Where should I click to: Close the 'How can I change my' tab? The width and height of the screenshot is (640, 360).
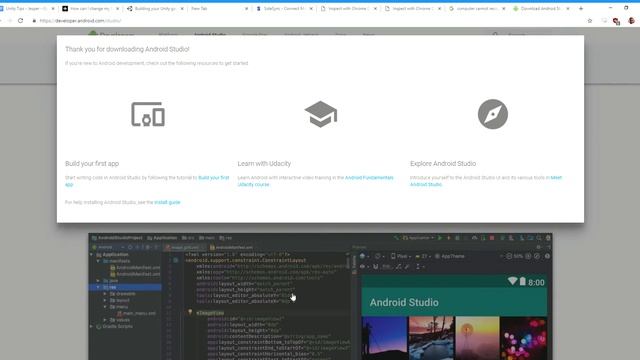pos(117,9)
